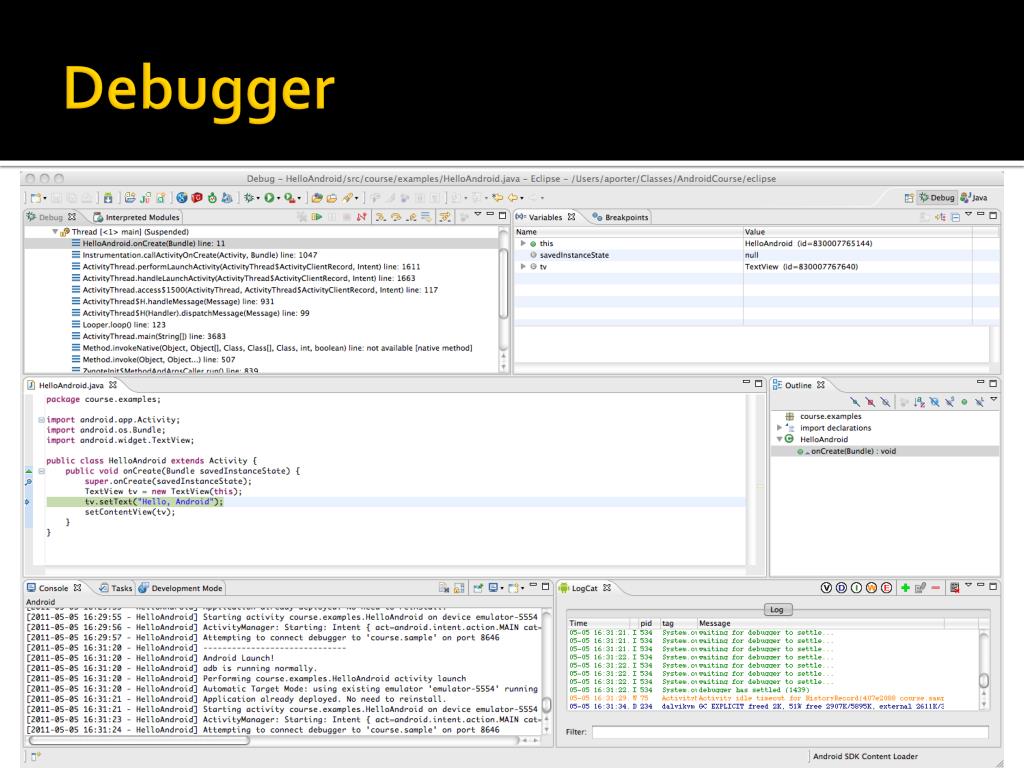Toggle the Debug (D) log level filter
1024x768 pixels.
841,588
